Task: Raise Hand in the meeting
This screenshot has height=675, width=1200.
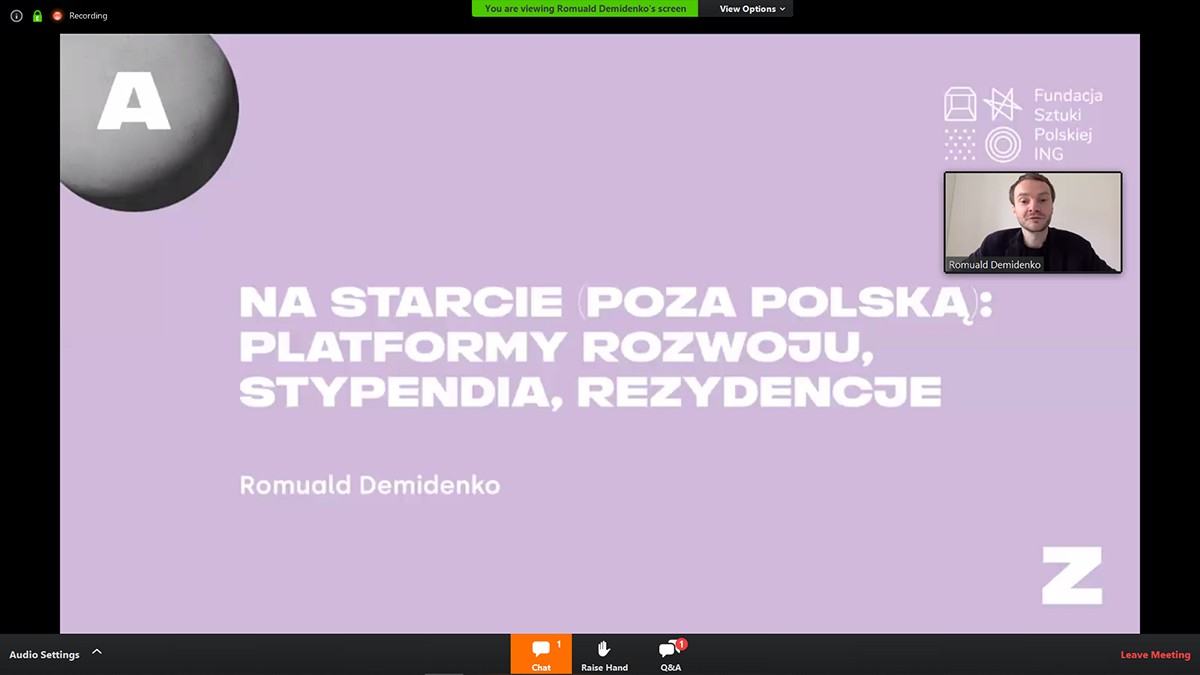Action: [x=604, y=655]
